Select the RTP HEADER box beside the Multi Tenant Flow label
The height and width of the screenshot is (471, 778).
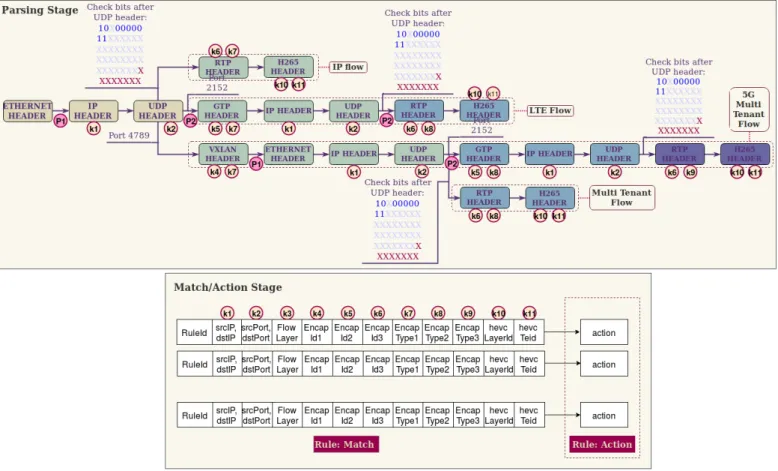pyautogui.click(x=484, y=198)
